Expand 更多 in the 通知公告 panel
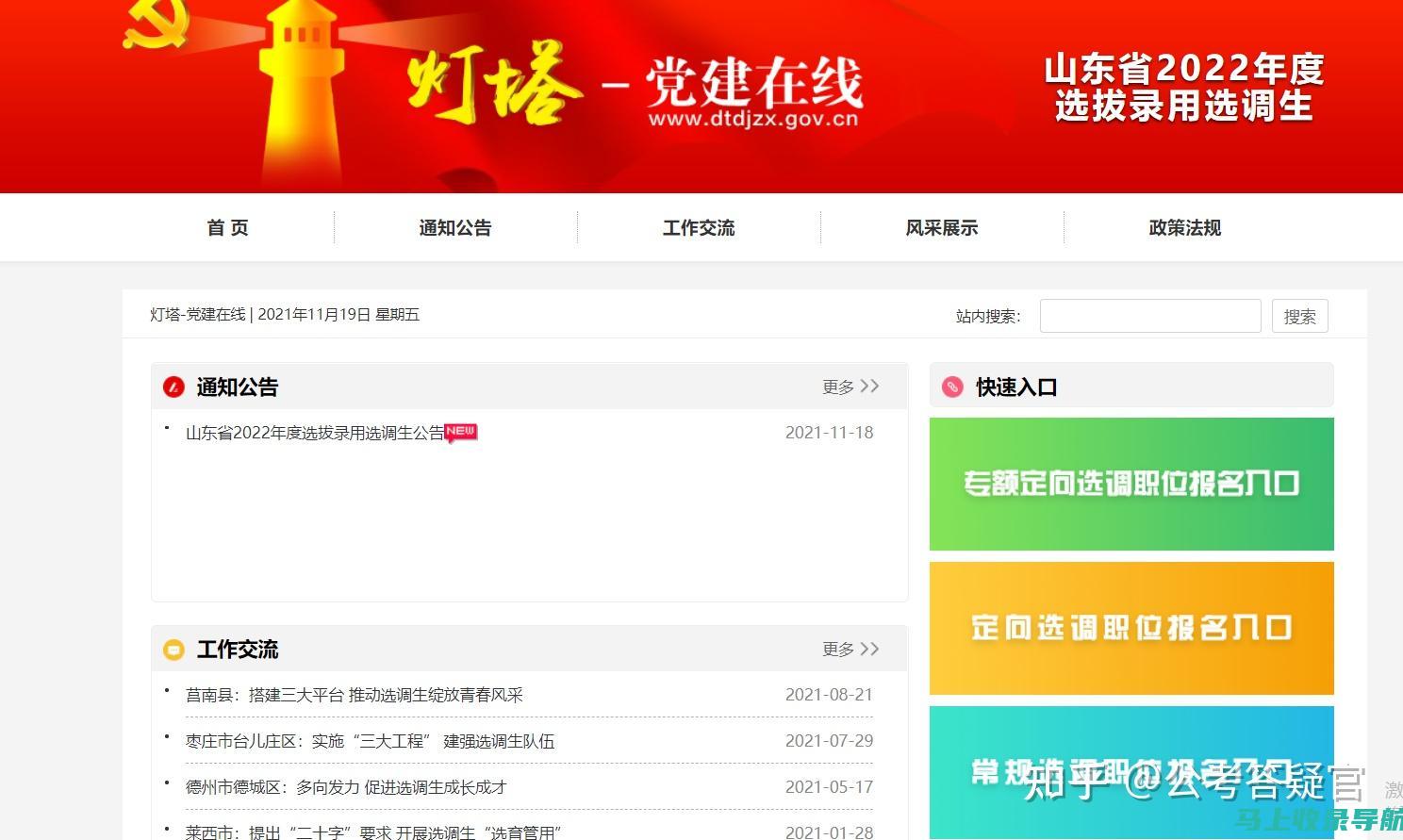Viewport: 1403px width, 840px height. (850, 387)
